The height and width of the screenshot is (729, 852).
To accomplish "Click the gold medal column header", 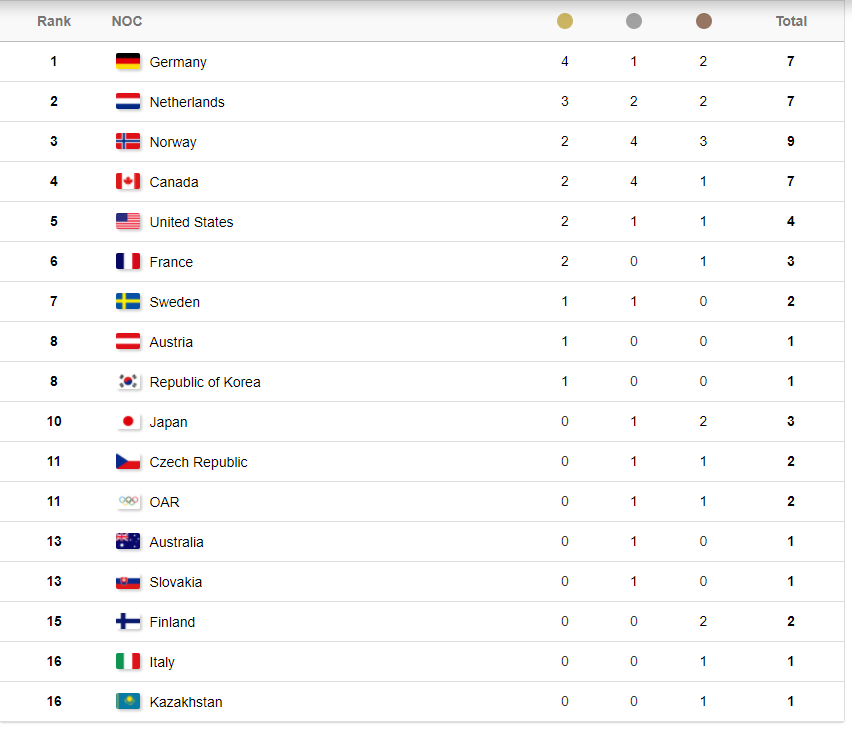I will [x=565, y=21].
